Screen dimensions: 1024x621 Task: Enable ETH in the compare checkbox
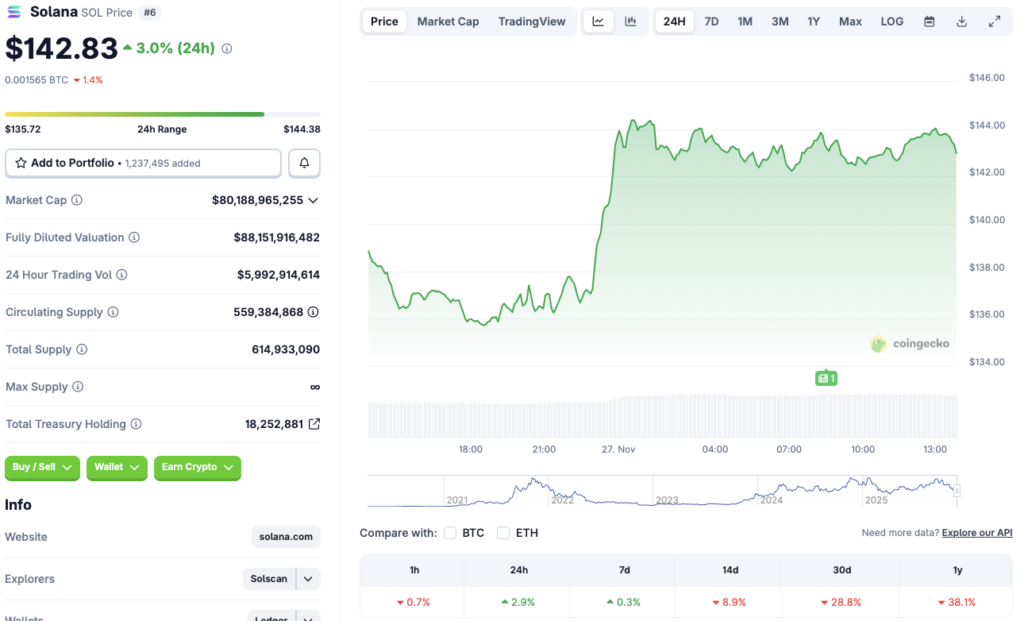point(503,533)
